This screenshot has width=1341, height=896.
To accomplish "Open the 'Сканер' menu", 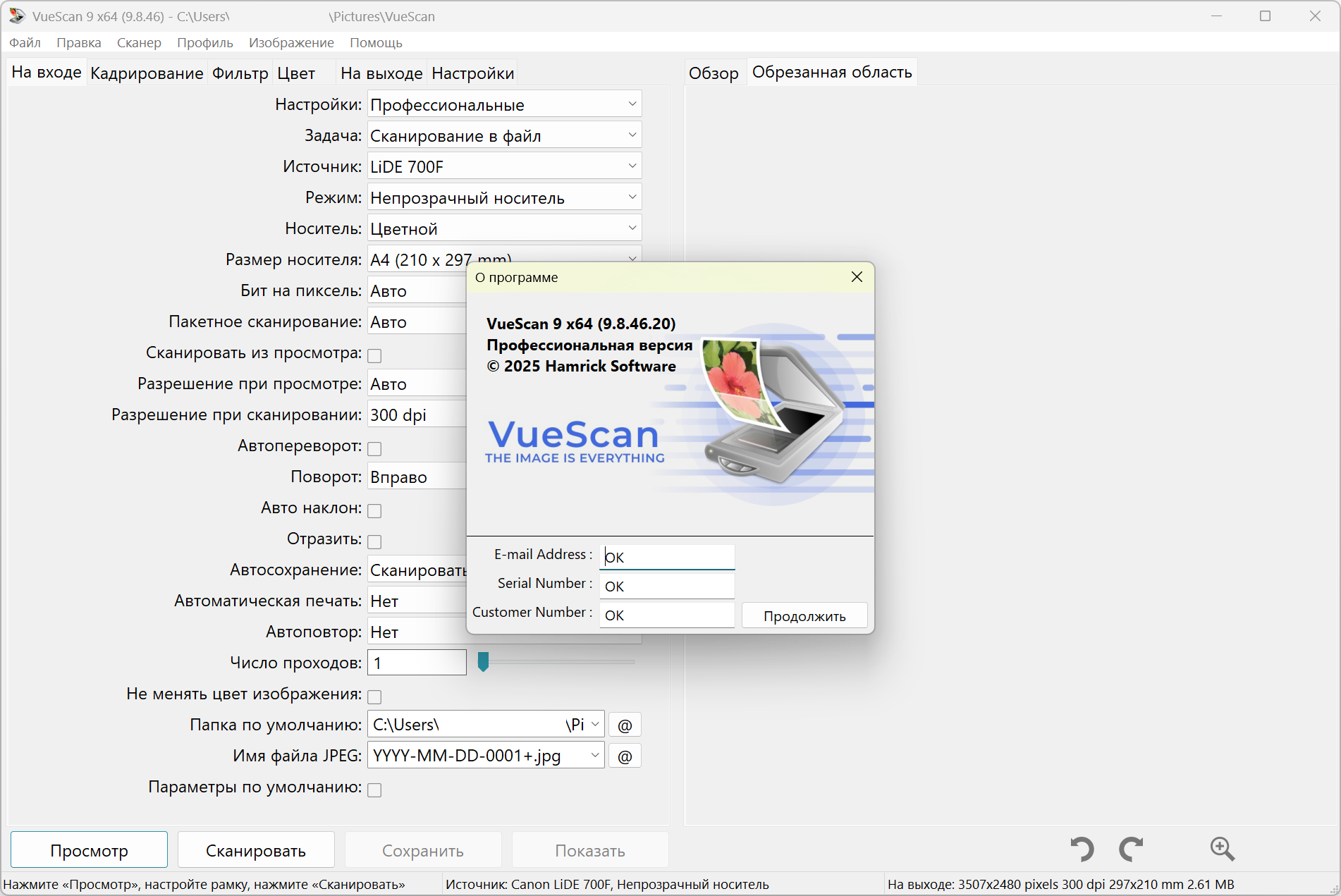I will click(139, 42).
